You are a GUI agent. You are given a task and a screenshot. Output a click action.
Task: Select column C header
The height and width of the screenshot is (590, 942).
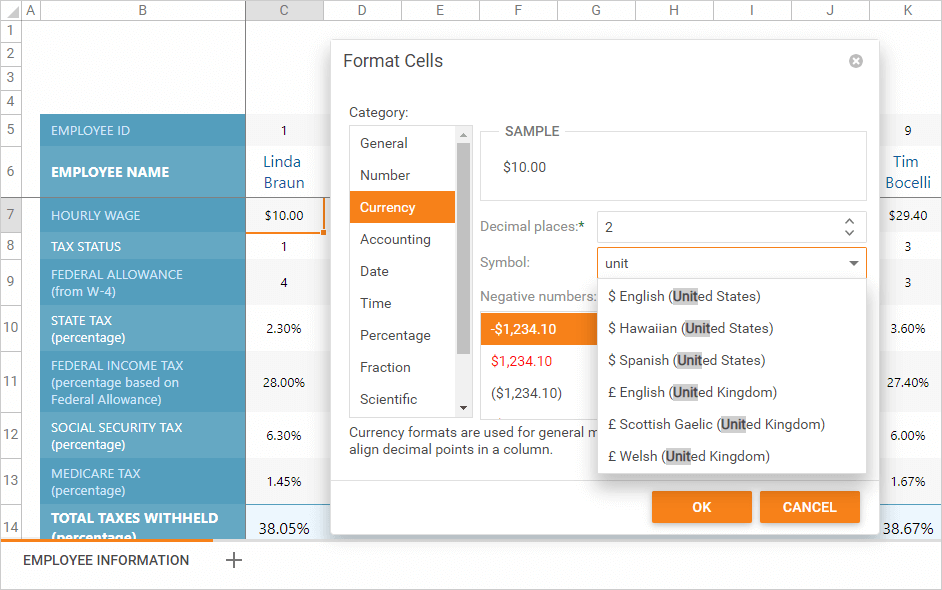point(284,10)
